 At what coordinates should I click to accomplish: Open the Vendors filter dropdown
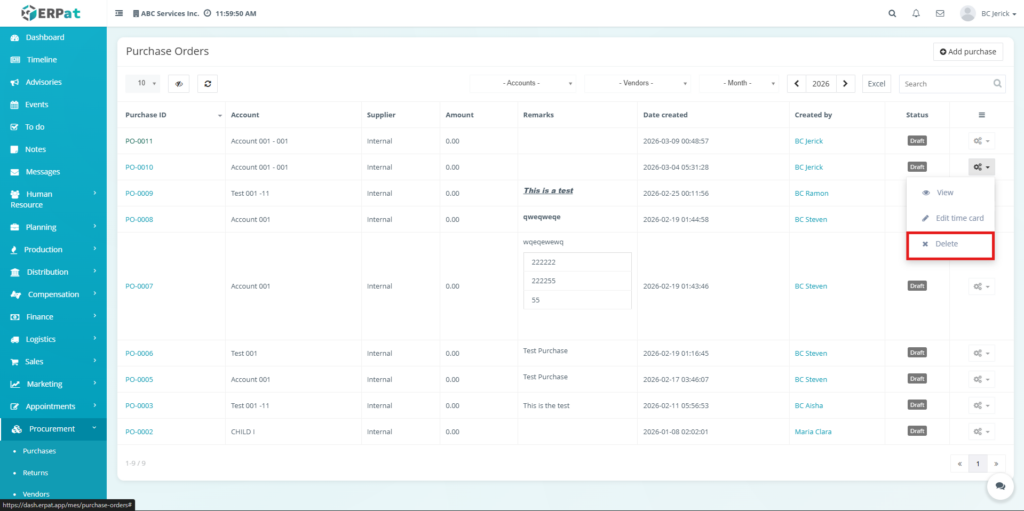point(639,84)
